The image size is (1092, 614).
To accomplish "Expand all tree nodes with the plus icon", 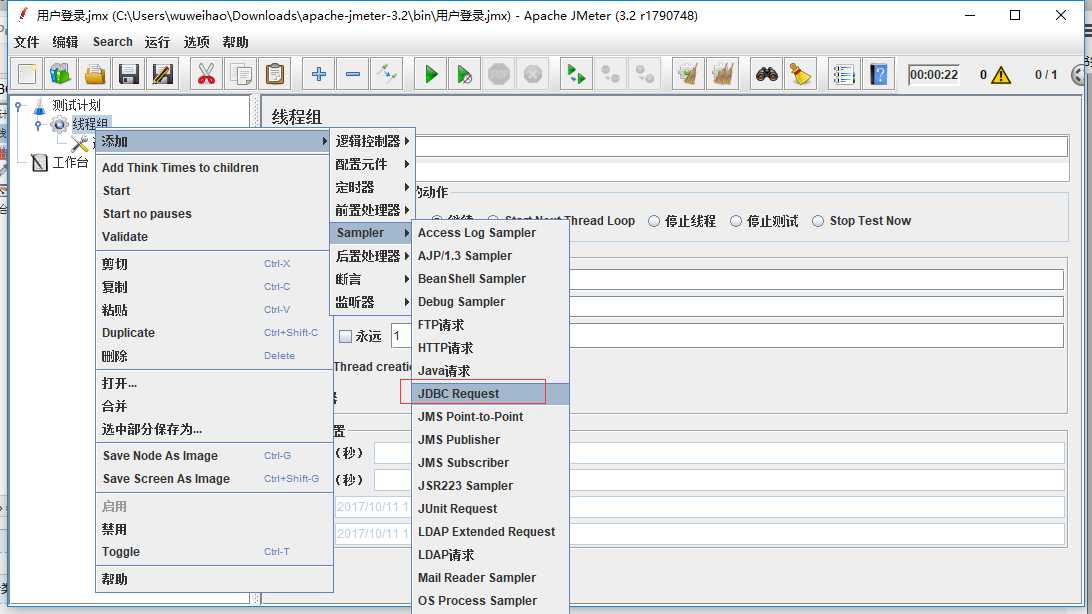I will (x=319, y=74).
